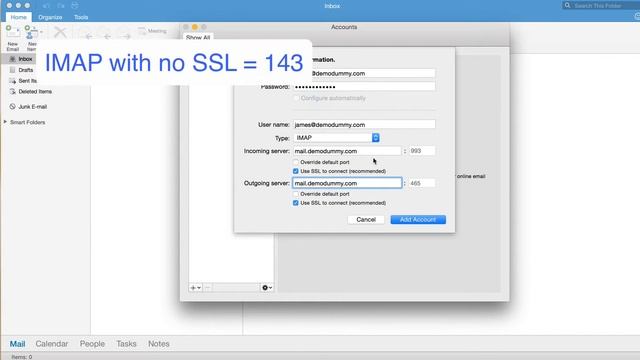Click the Cancel button

click(x=366, y=220)
